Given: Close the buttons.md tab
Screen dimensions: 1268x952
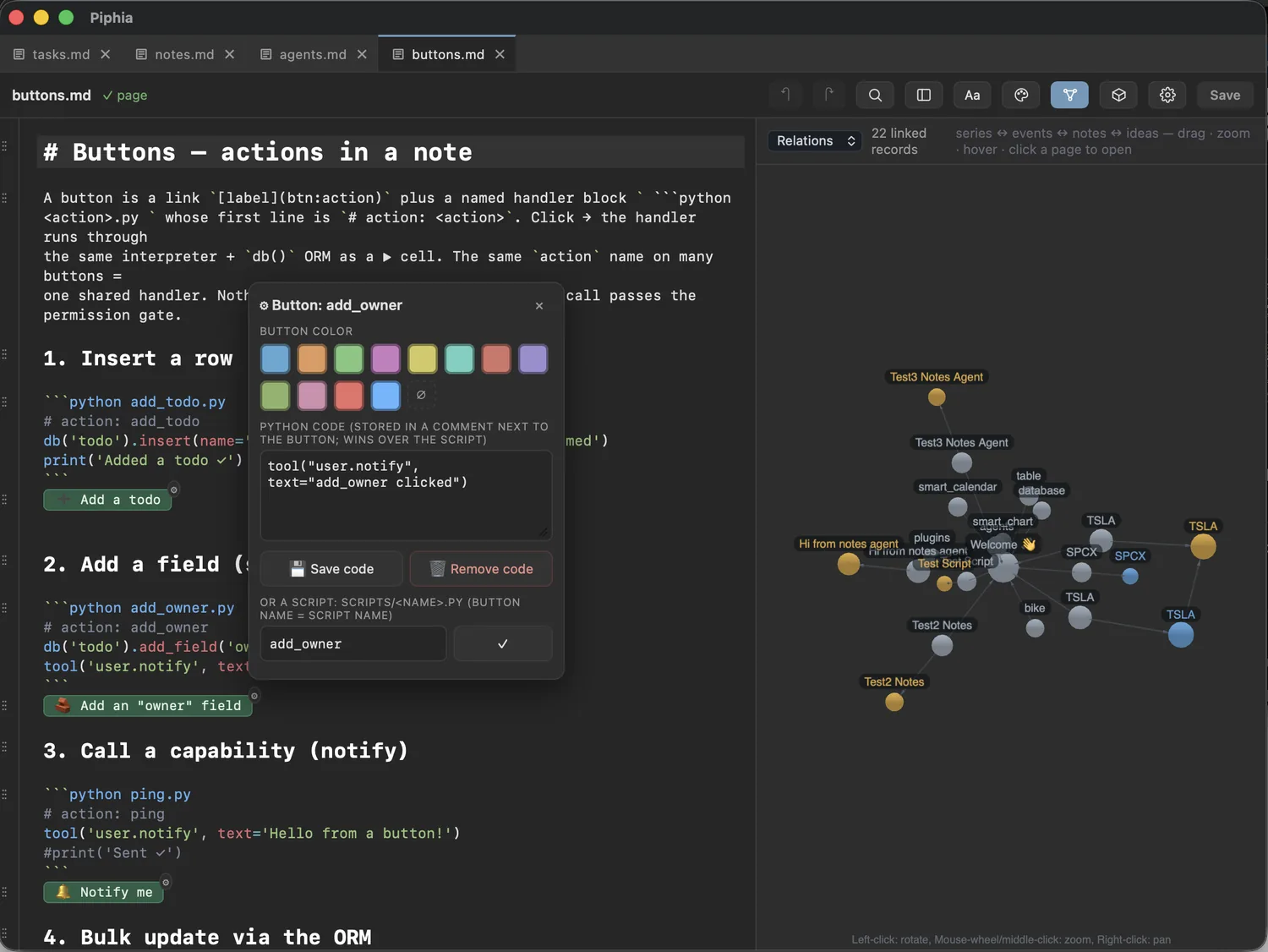Looking at the screenshot, I should click(500, 54).
